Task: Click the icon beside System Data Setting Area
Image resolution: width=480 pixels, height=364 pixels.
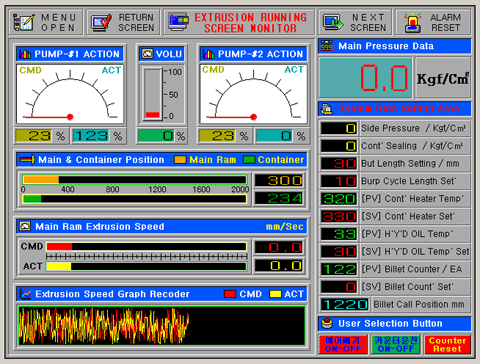Action: click(x=327, y=109)
